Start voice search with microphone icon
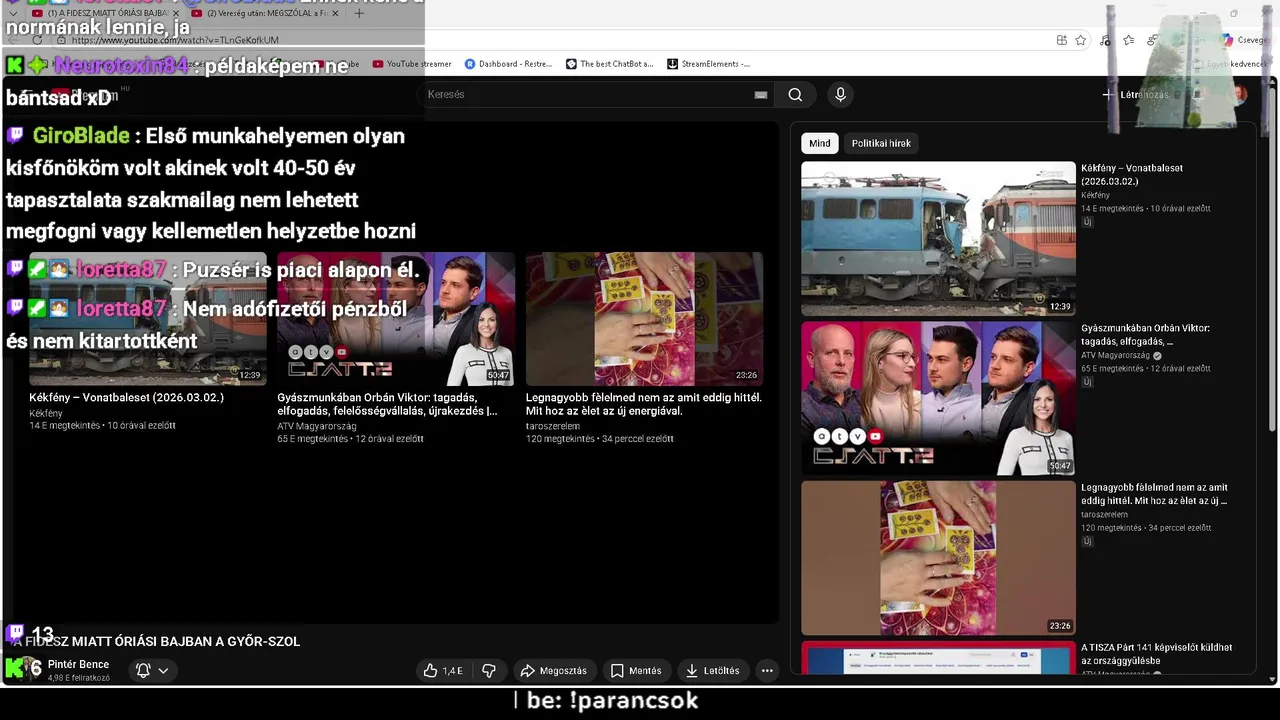 pos(840,94)
